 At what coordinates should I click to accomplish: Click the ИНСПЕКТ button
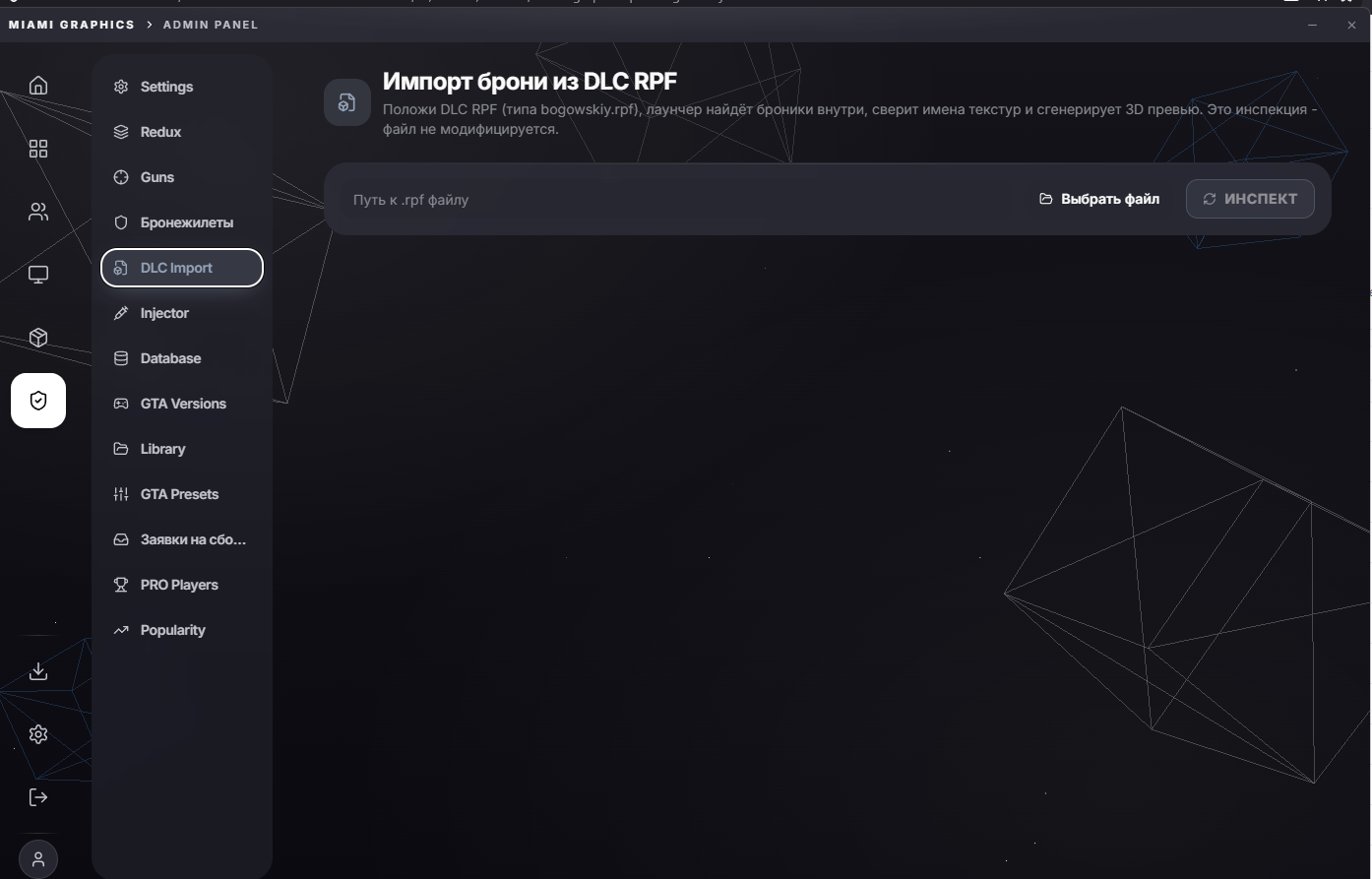coord(1250,199)
